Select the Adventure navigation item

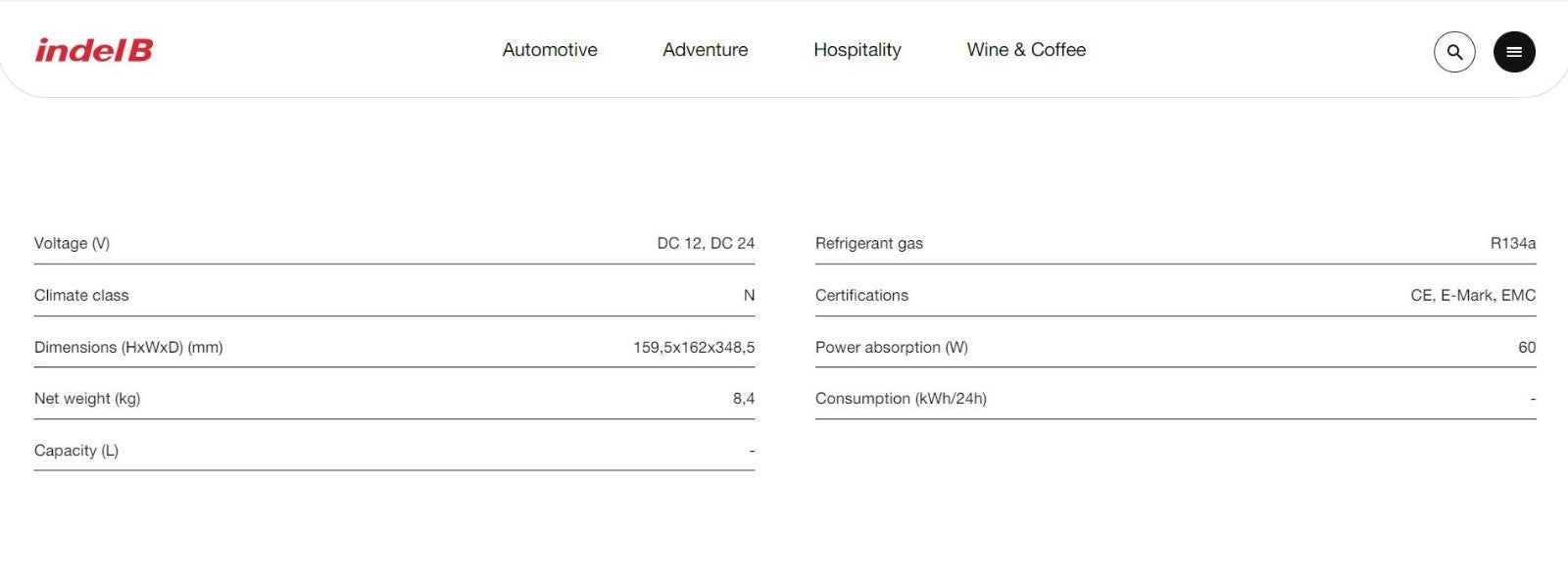pyautogui.click(x=705, y=50)
